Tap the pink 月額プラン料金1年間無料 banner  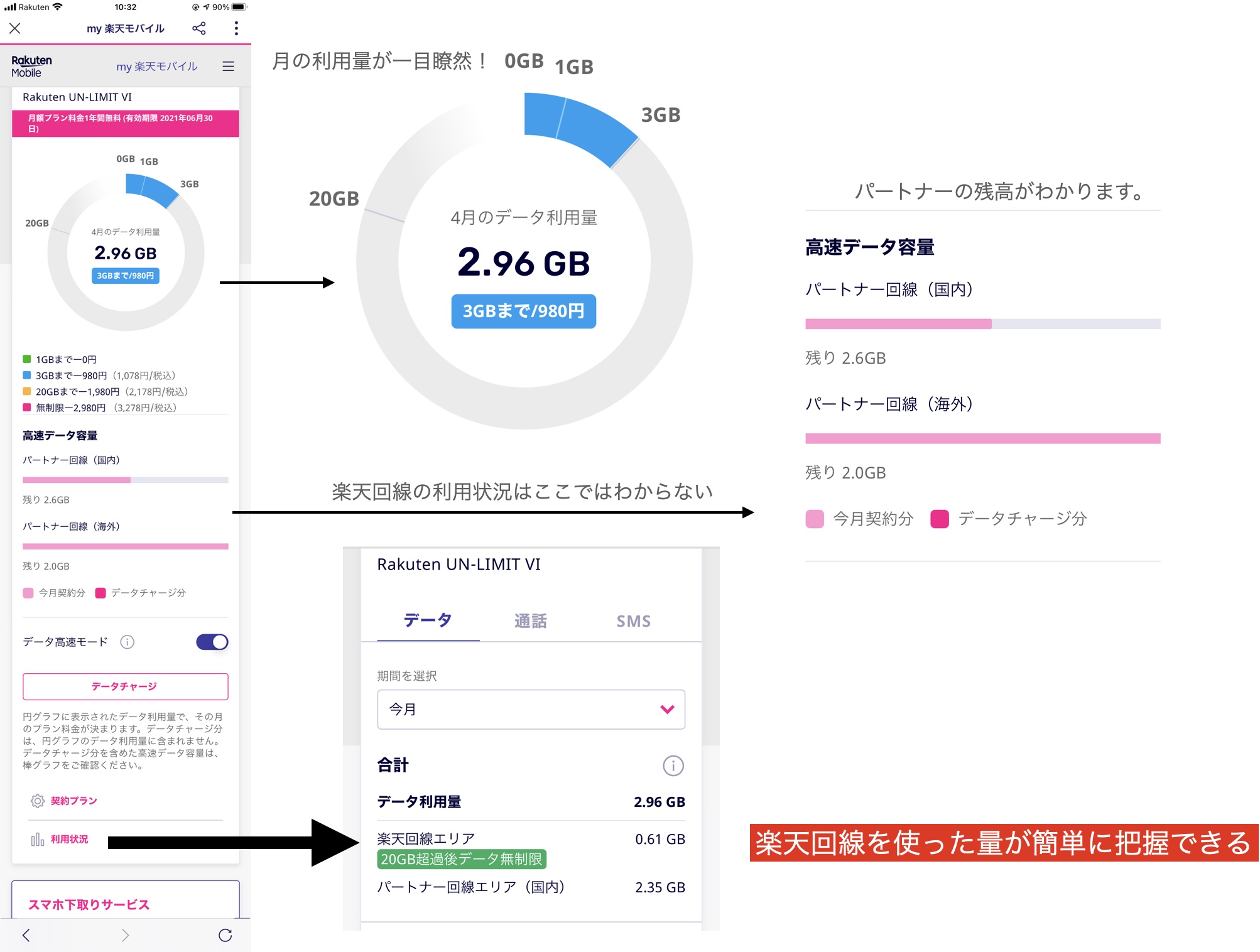click(126, 123)
